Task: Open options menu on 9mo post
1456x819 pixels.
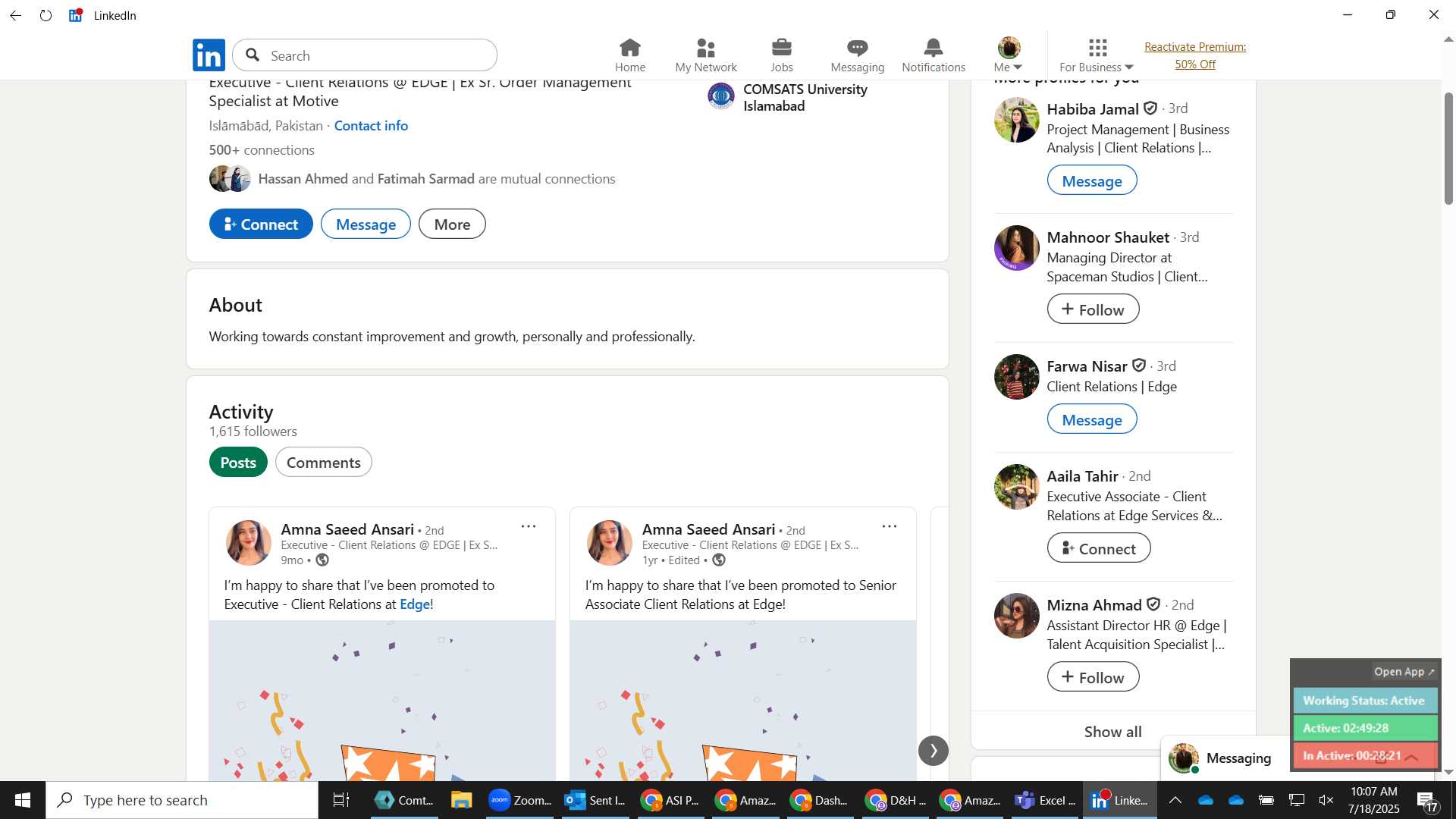Action: (x=529, y=526)
